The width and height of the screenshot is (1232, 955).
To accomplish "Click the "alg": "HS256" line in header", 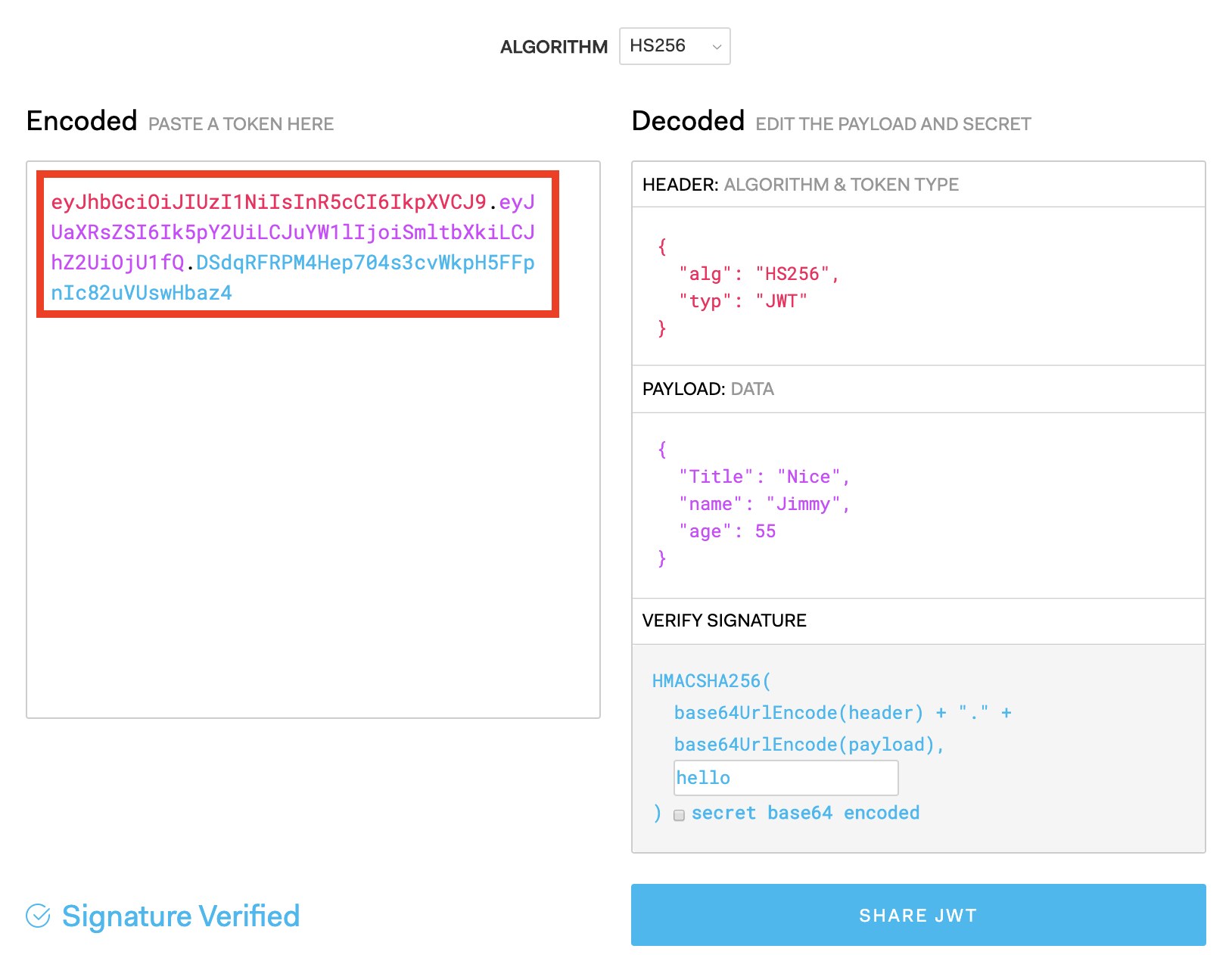I will 759,274.
